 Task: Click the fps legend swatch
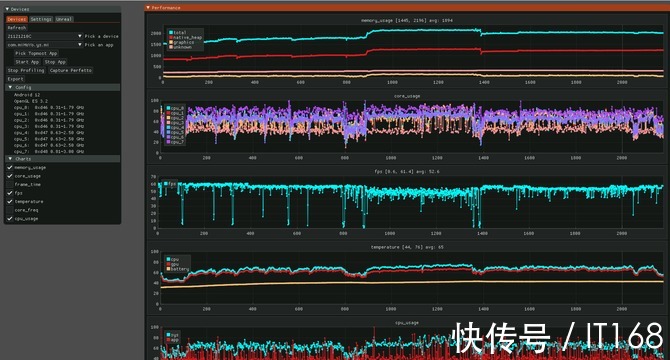pos(166,184)
